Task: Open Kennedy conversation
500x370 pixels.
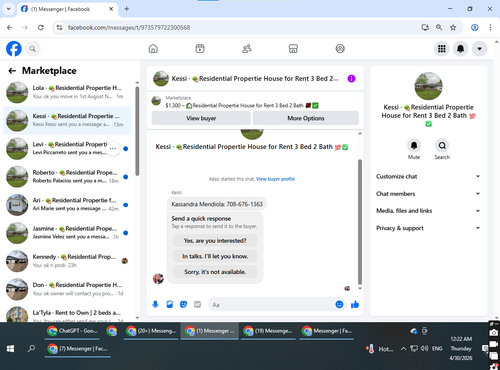Action: (67, 261)
